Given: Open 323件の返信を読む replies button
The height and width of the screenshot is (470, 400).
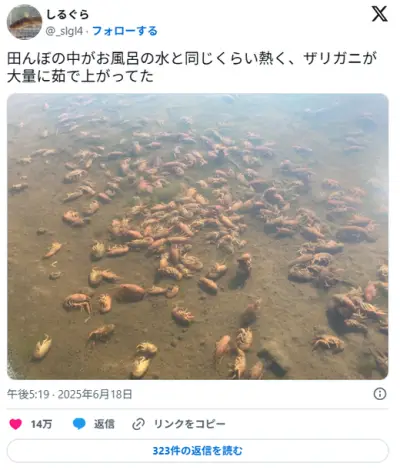Looking at the screenshot, I should pyautogui.click(x=198, y=451).
